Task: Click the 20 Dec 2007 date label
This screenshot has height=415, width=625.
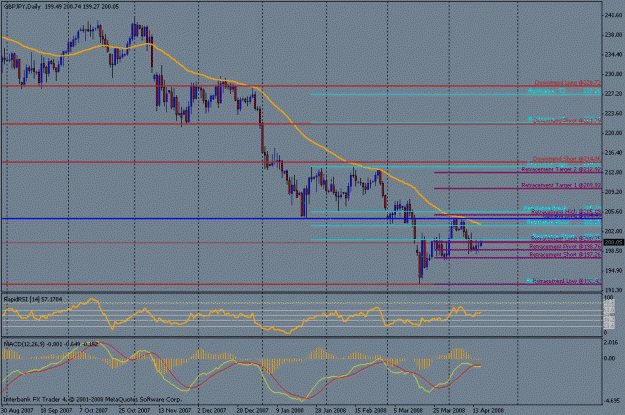Action: 252,410
